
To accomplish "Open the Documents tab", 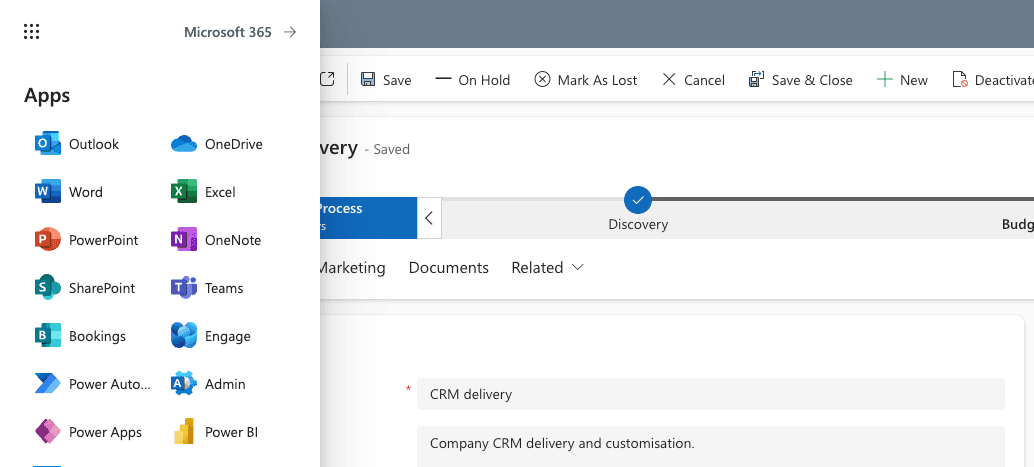I will [448, 268].
